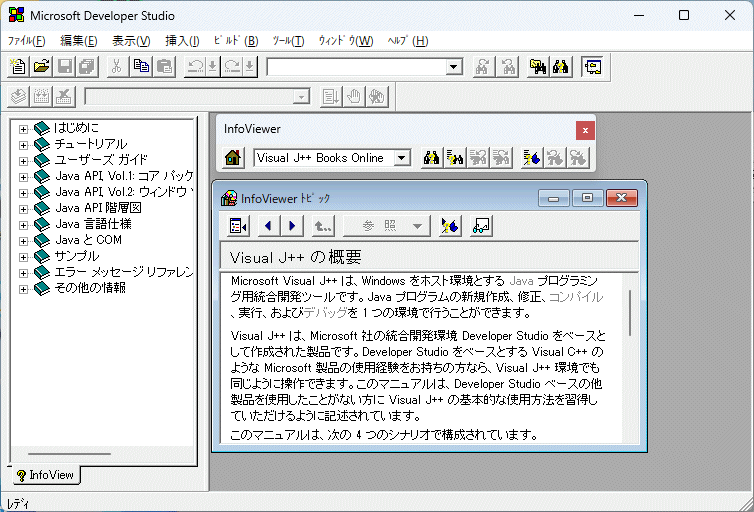
Task: Click the Java API Vol.2 book icon
Action: 42,192
